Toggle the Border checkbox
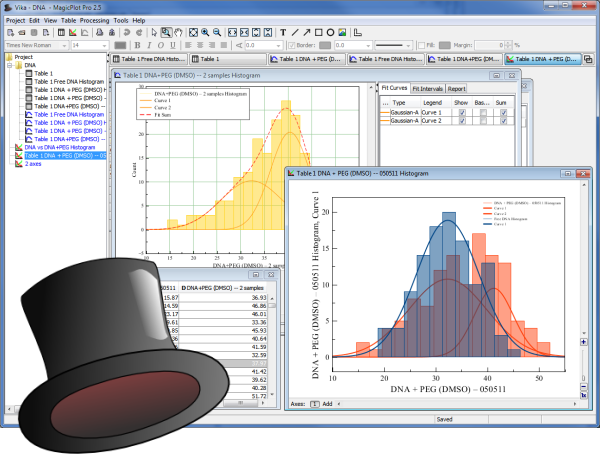The image size is (600, 470). point(292,46)
